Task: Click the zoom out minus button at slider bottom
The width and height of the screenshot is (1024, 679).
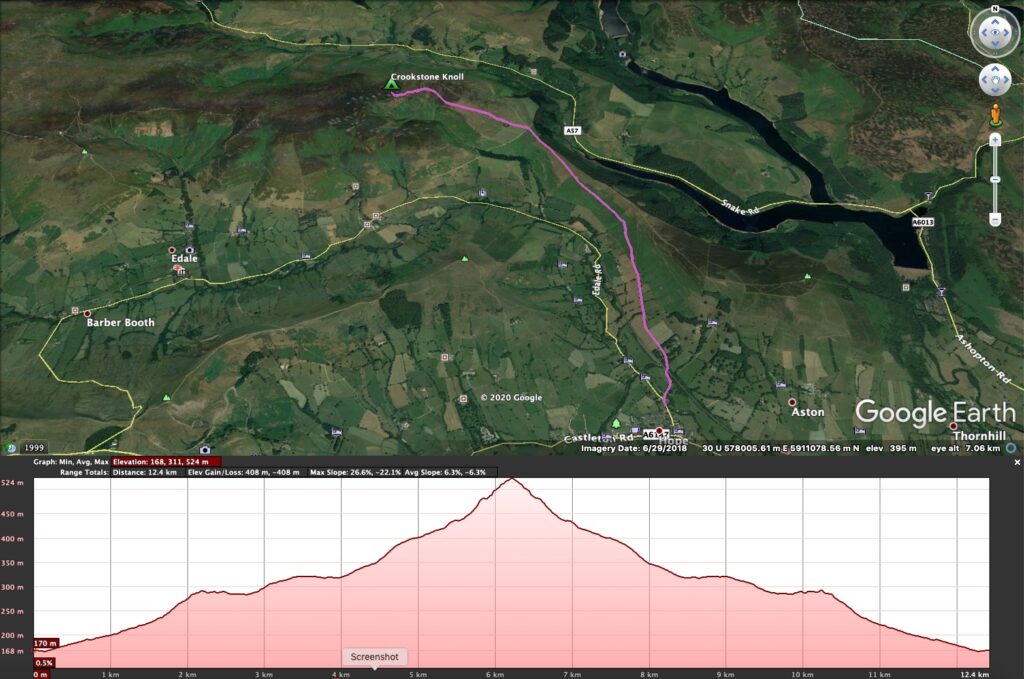Action: [x=995, y=219]
